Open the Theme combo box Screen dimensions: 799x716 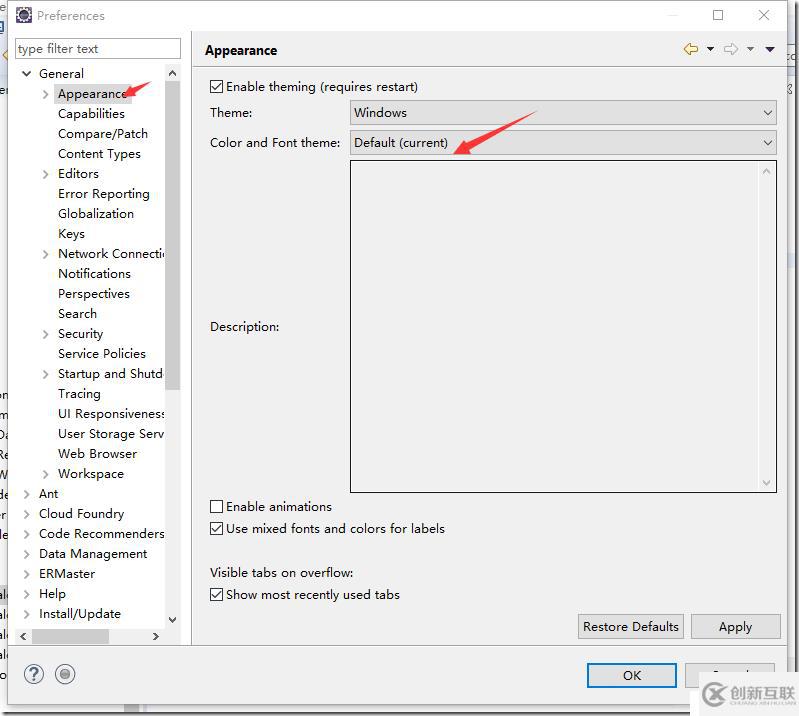point(563,113)
